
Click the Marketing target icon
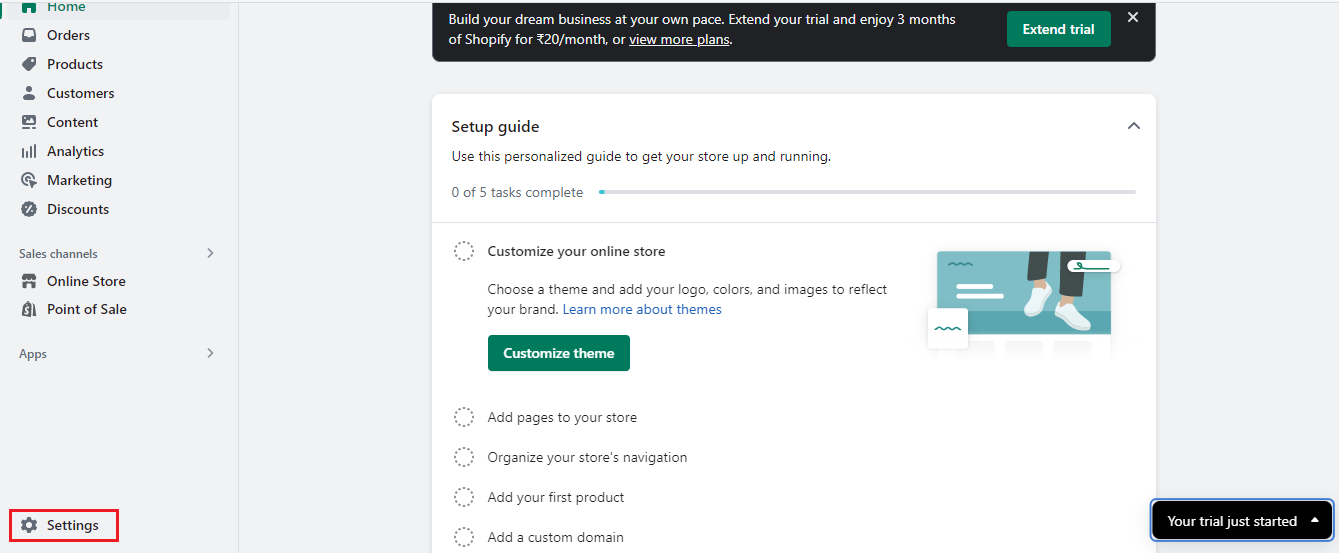pos(29,180)
